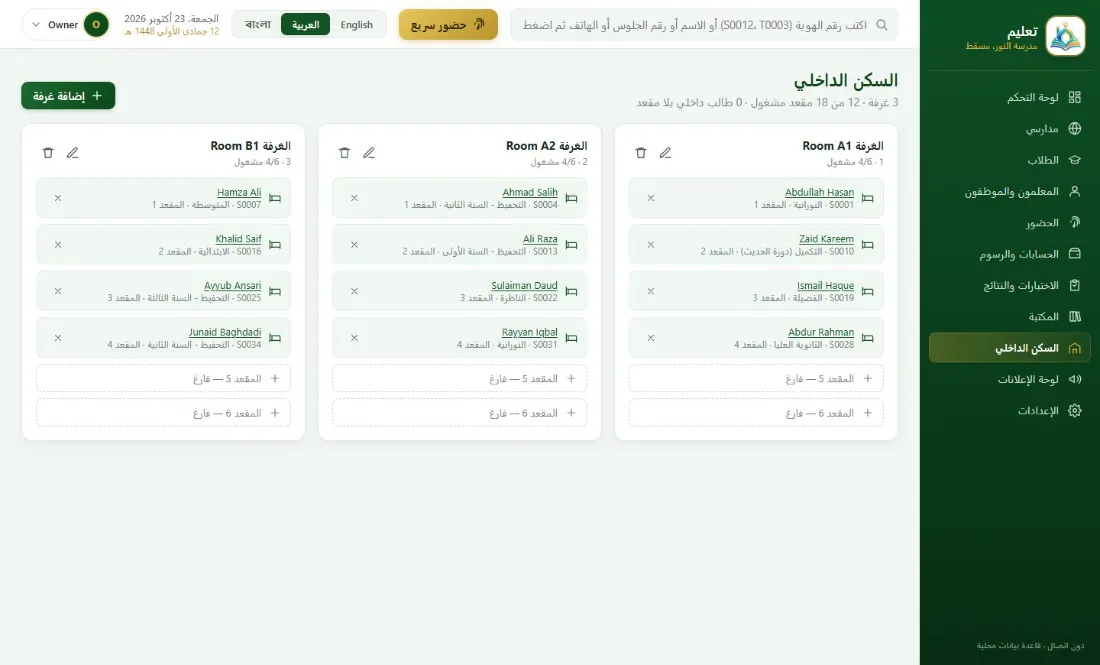Open Ali Raza's student profile link
Screen dimensions: 1100x665
point(540,239)
